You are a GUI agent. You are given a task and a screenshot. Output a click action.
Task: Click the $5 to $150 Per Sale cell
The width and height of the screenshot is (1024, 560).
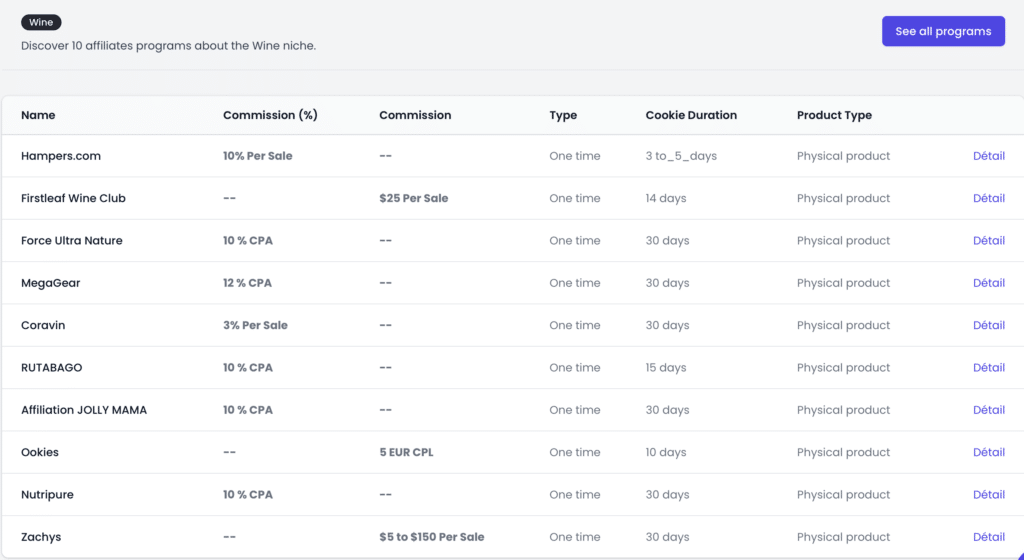432,537
